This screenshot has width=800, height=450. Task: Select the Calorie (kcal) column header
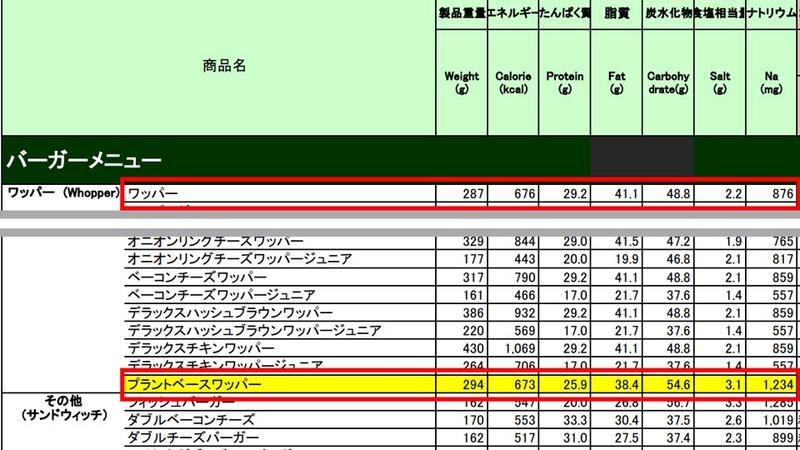pyautogui.click(x=513, y=83)
